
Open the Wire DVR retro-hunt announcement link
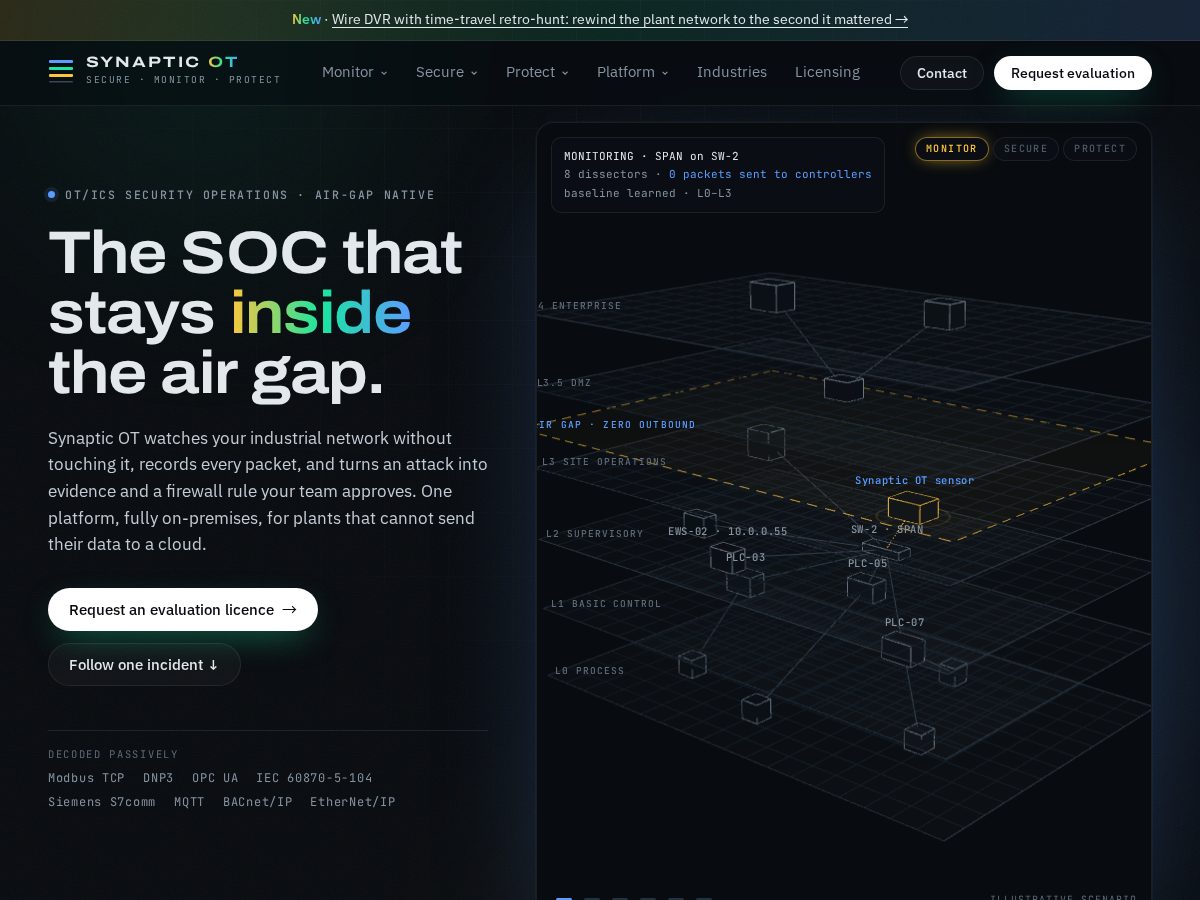click(620, 19)
